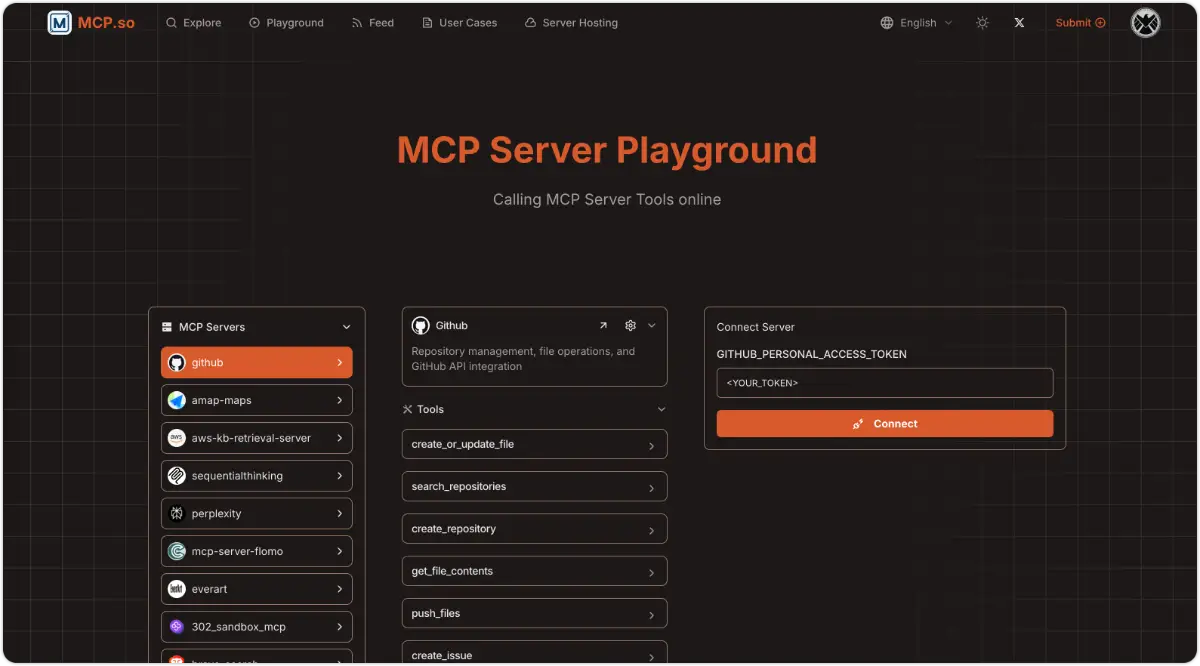Viewport: 1200px width, 666px height.
Task: Collapse the MCP Servers list
Action: (x=346, y=327)
